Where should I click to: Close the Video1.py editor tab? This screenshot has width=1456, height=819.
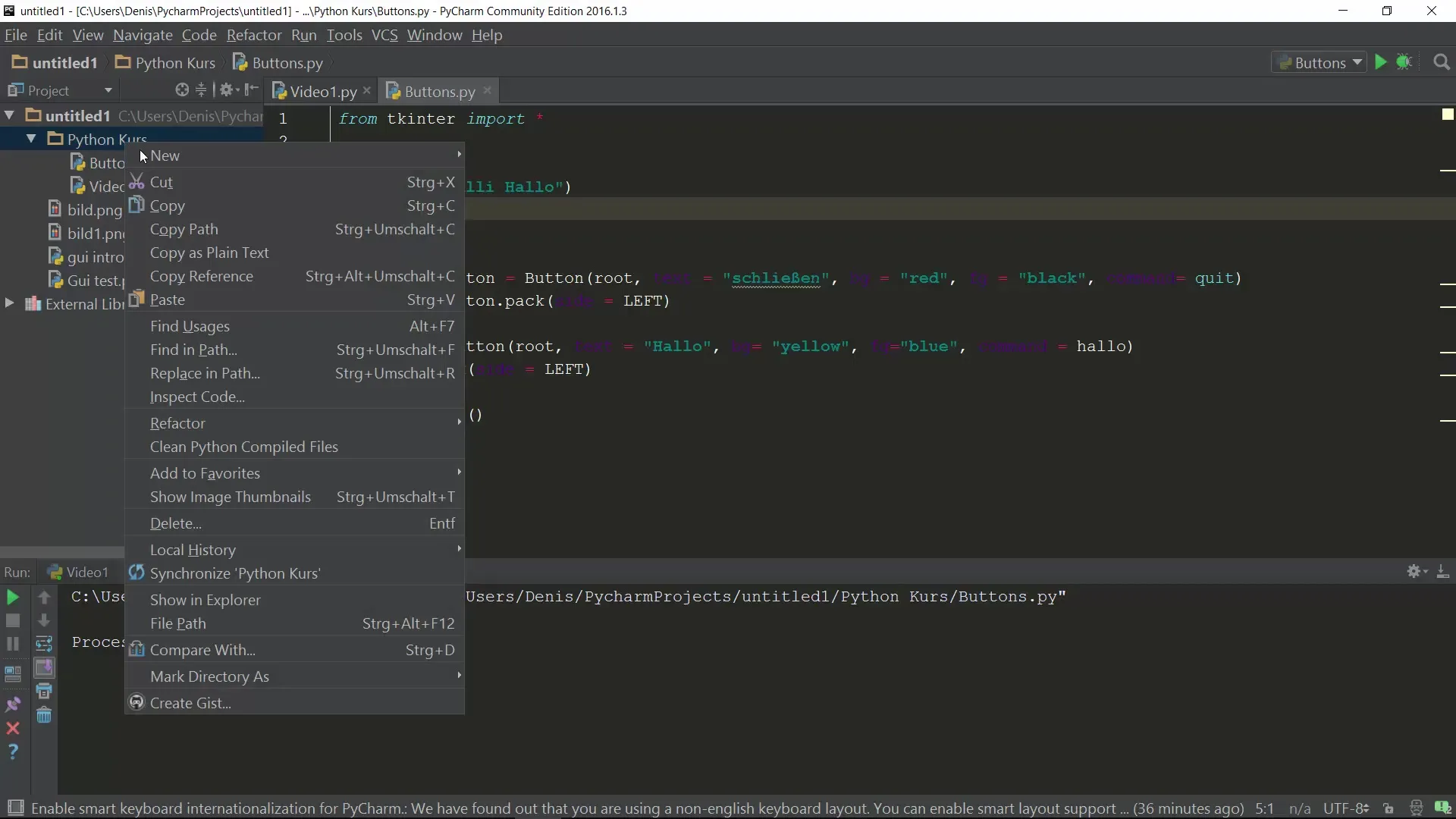click(367, 90)
